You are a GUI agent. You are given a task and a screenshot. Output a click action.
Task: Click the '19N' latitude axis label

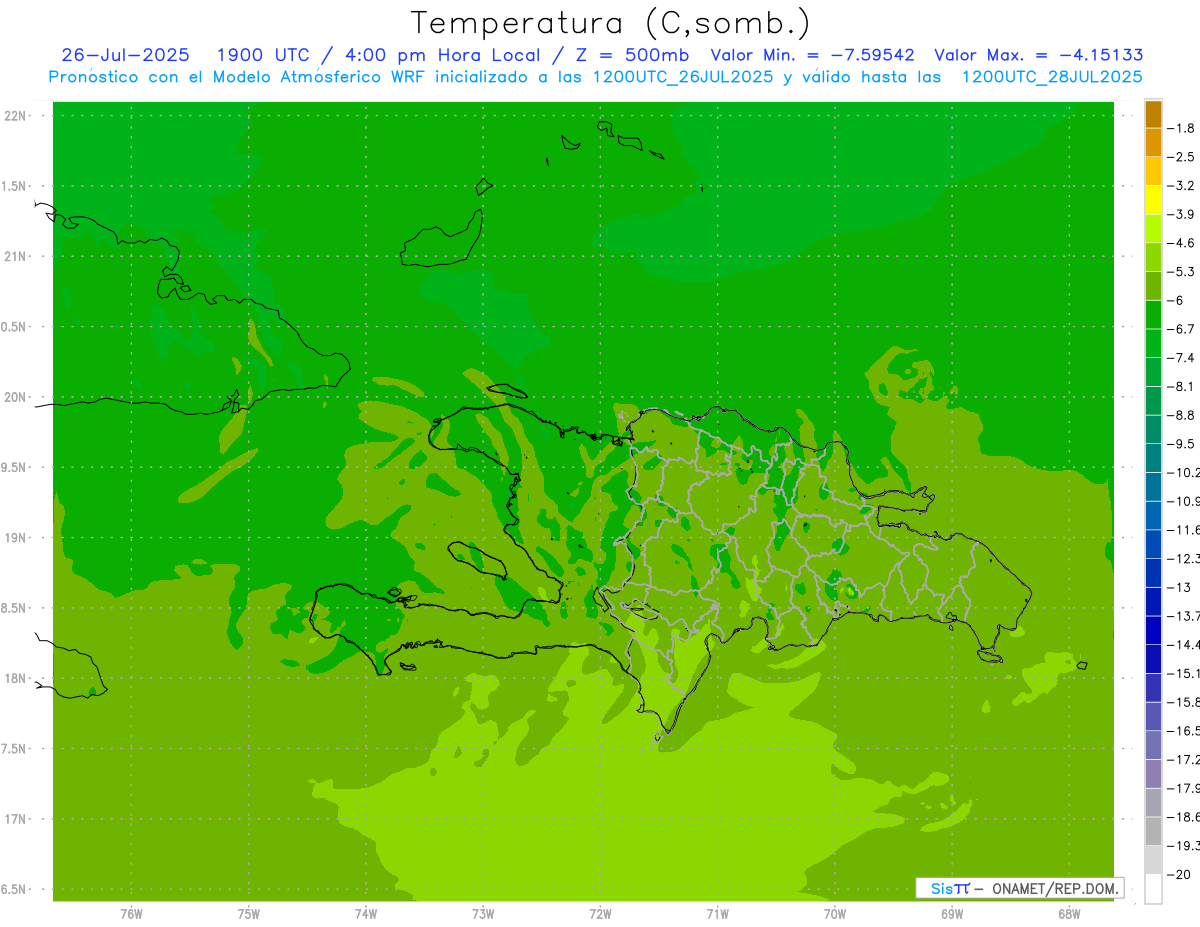(x=16, y=538)
